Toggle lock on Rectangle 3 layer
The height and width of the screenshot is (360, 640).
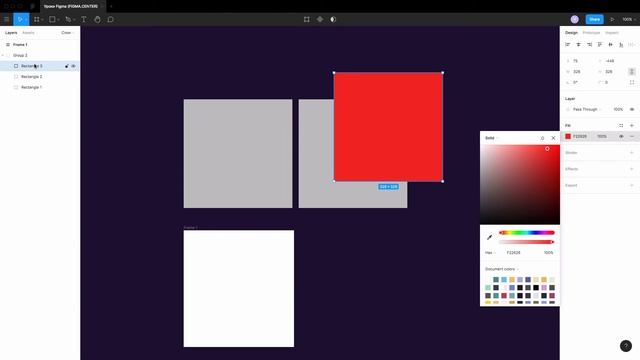(x=67, y=66)
